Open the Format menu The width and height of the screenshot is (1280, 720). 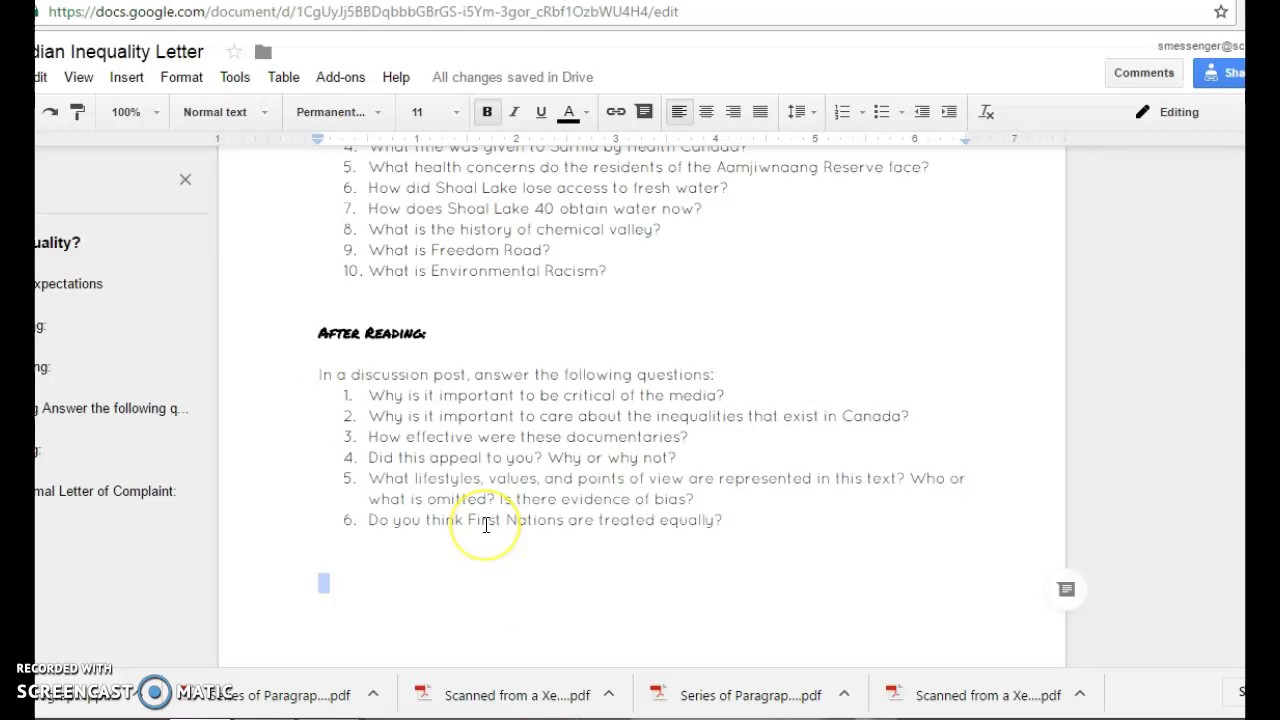[182, 77]
